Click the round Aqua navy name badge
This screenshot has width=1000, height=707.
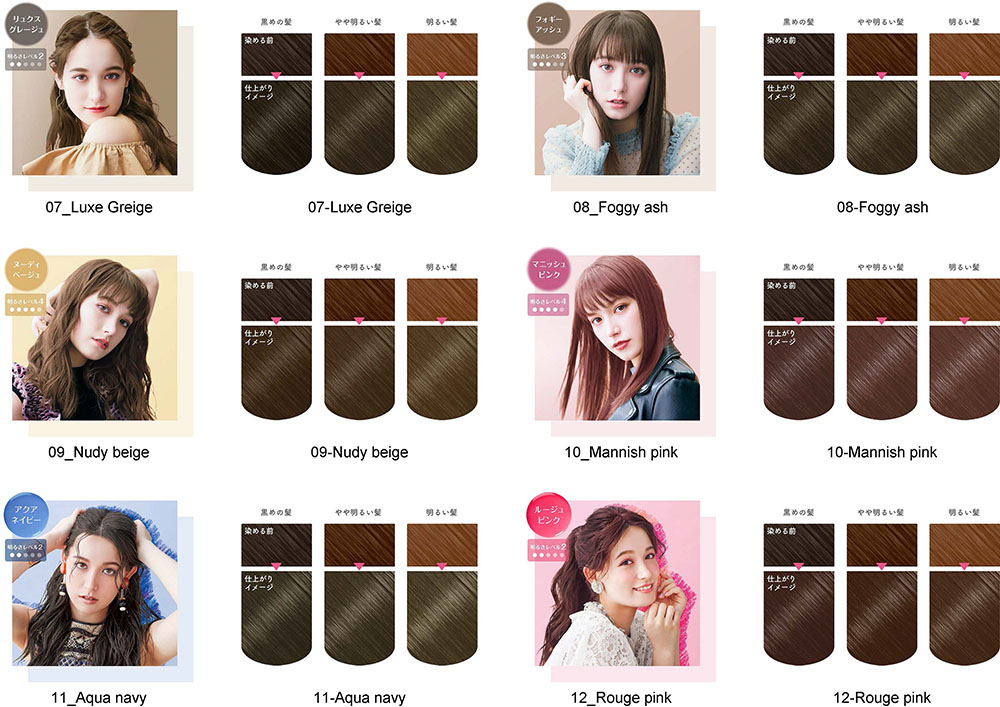pyautogui.click(x=26, y=514)
